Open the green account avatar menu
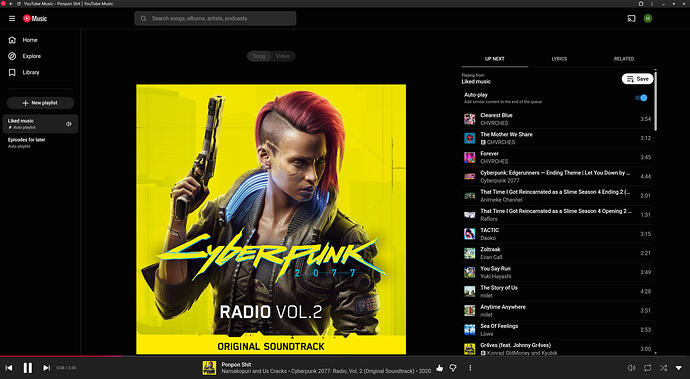Viewport: 690px width, 379px height. tap(648, 18)
